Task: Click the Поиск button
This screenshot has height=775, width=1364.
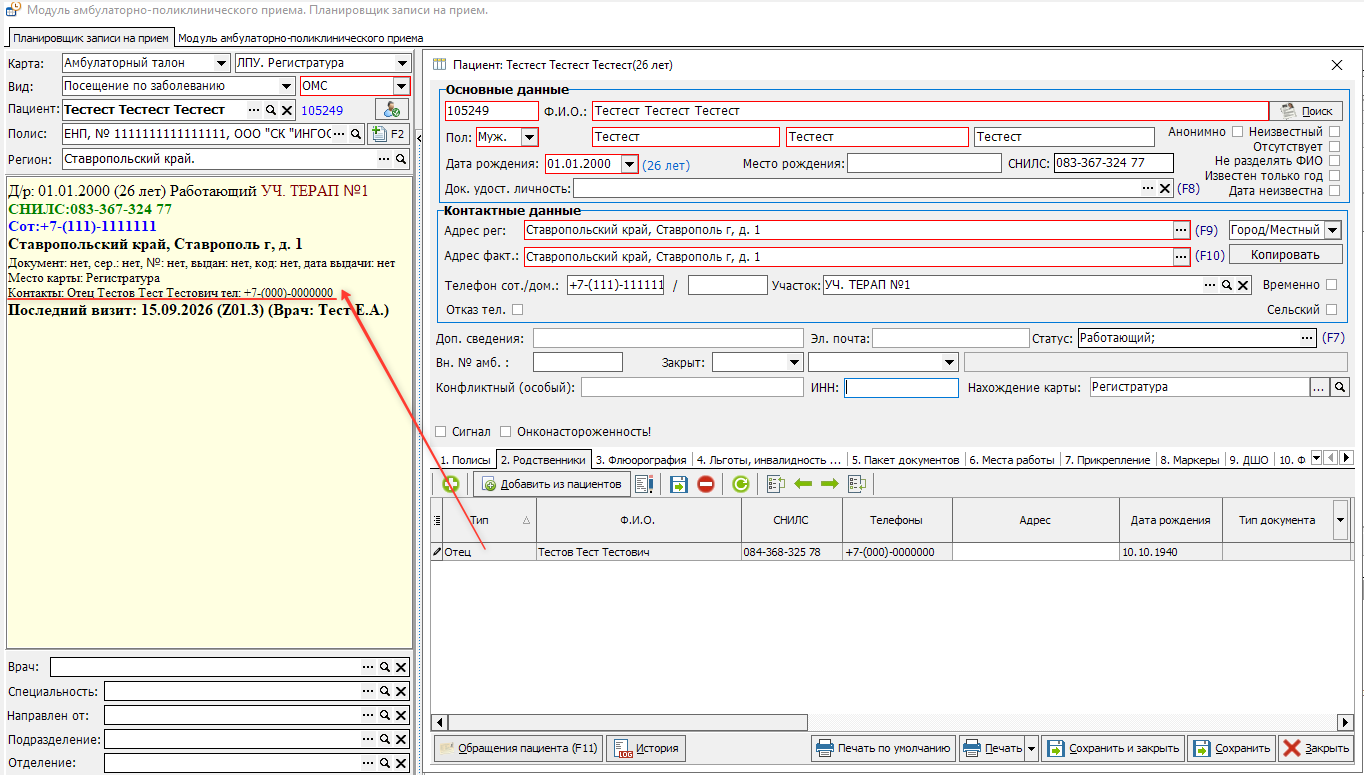Action: (1306, 111)
